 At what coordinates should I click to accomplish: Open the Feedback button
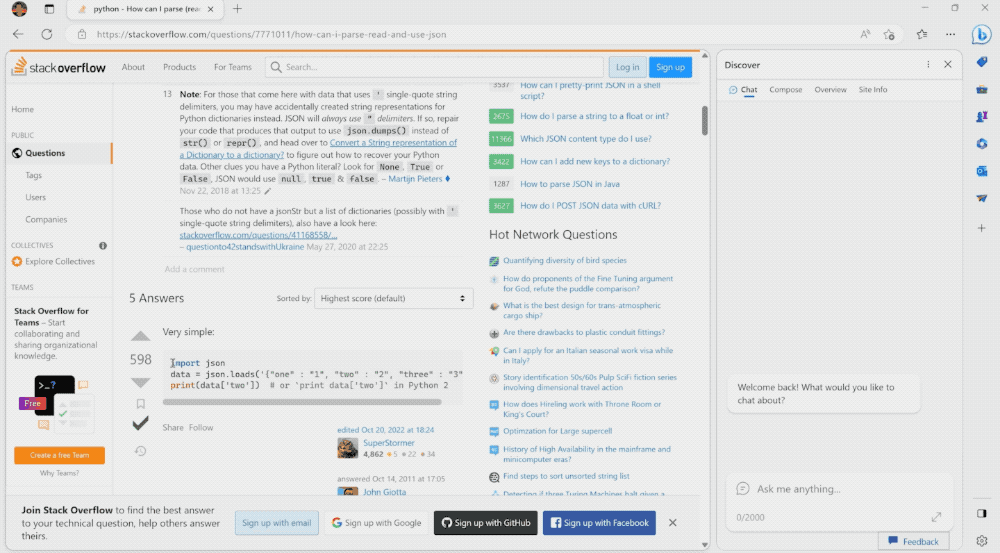coord(913,542)
